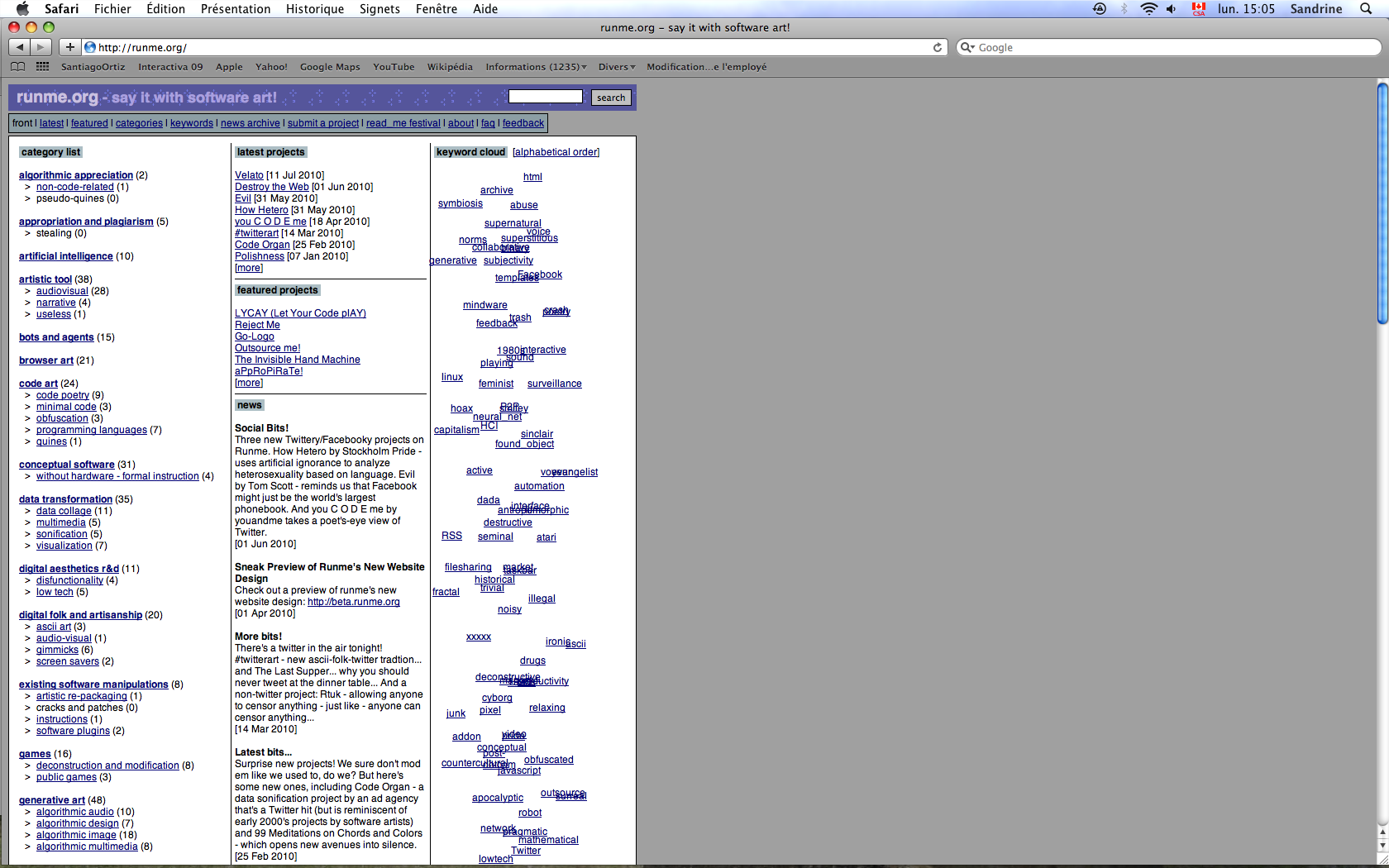Open the Time Machine status icon

(x=1100, y=8)
